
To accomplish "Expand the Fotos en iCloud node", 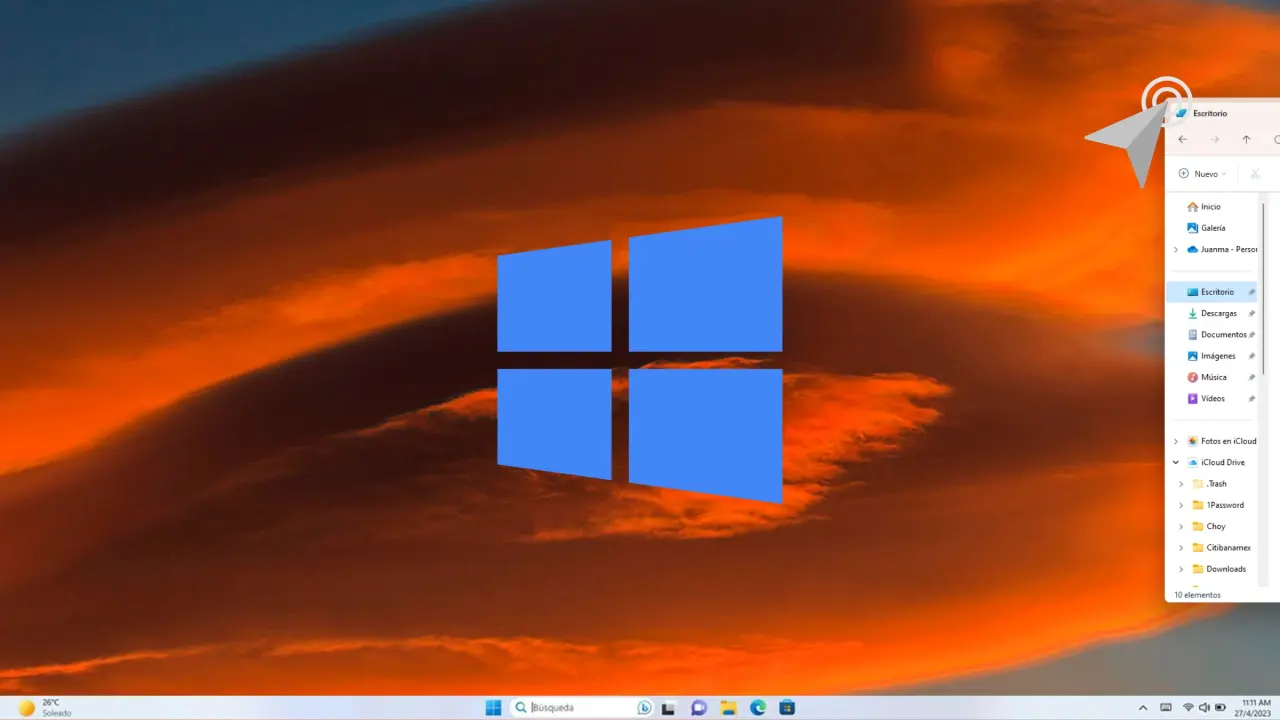I will (x=1176, y=441).
